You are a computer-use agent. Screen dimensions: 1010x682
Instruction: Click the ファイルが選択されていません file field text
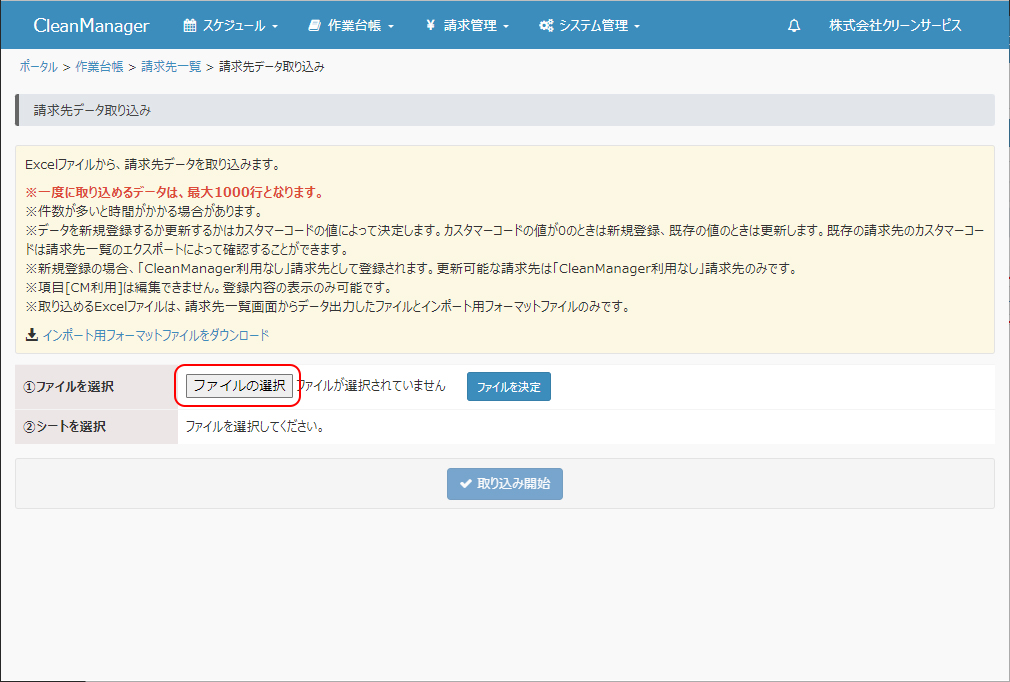click(x=371, y=386)
